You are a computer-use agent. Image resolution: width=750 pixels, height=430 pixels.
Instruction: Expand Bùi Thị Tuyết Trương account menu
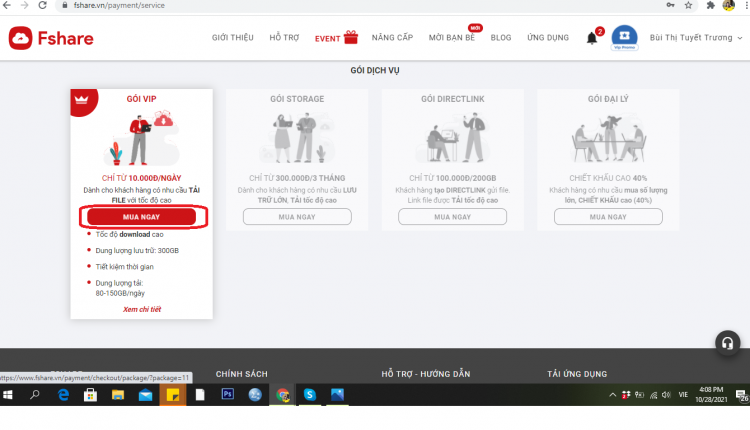(695, 37)
